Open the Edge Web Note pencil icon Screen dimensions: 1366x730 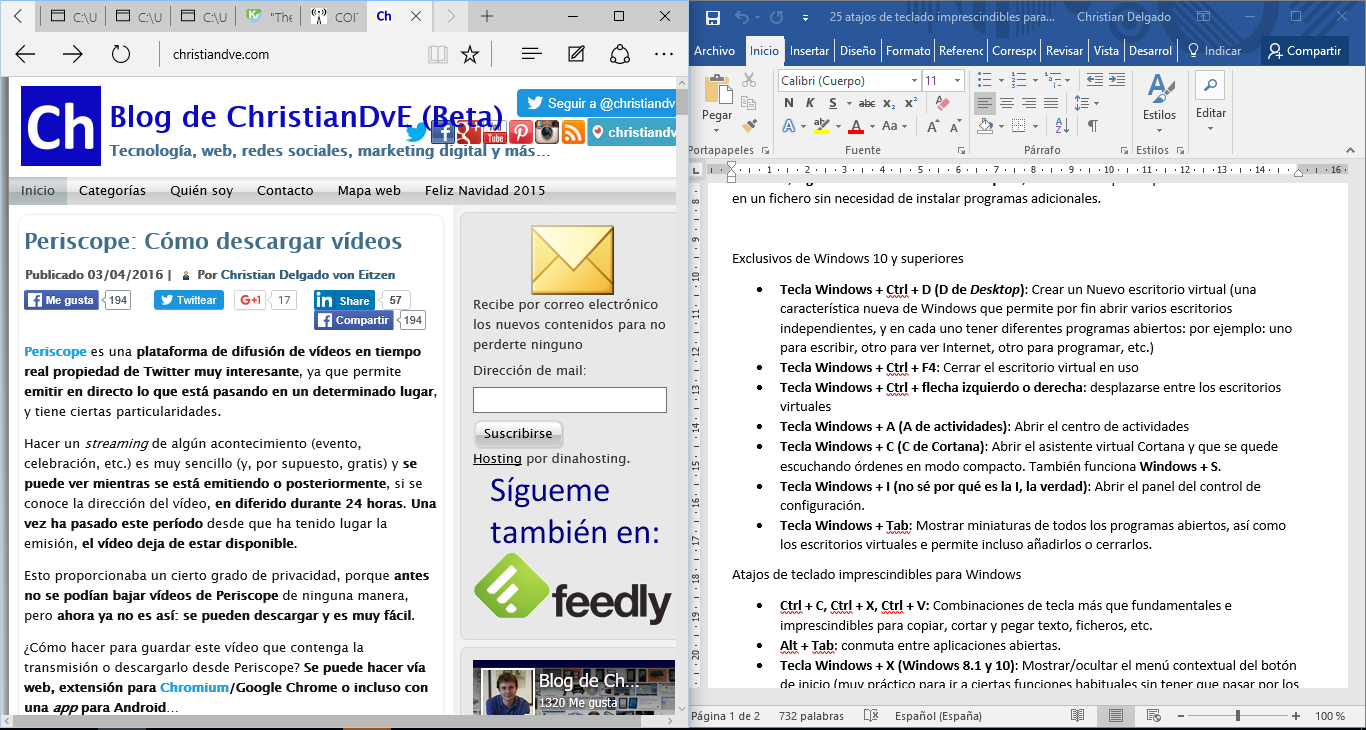(x=576, y=54)
